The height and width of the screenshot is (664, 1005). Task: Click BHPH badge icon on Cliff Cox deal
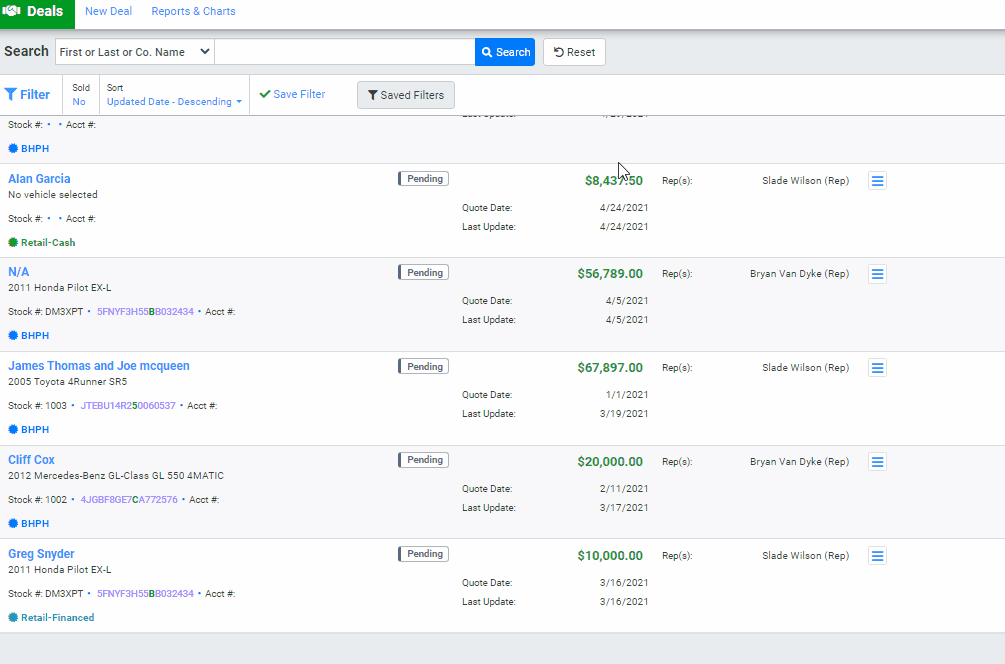(x=13, y=523)
